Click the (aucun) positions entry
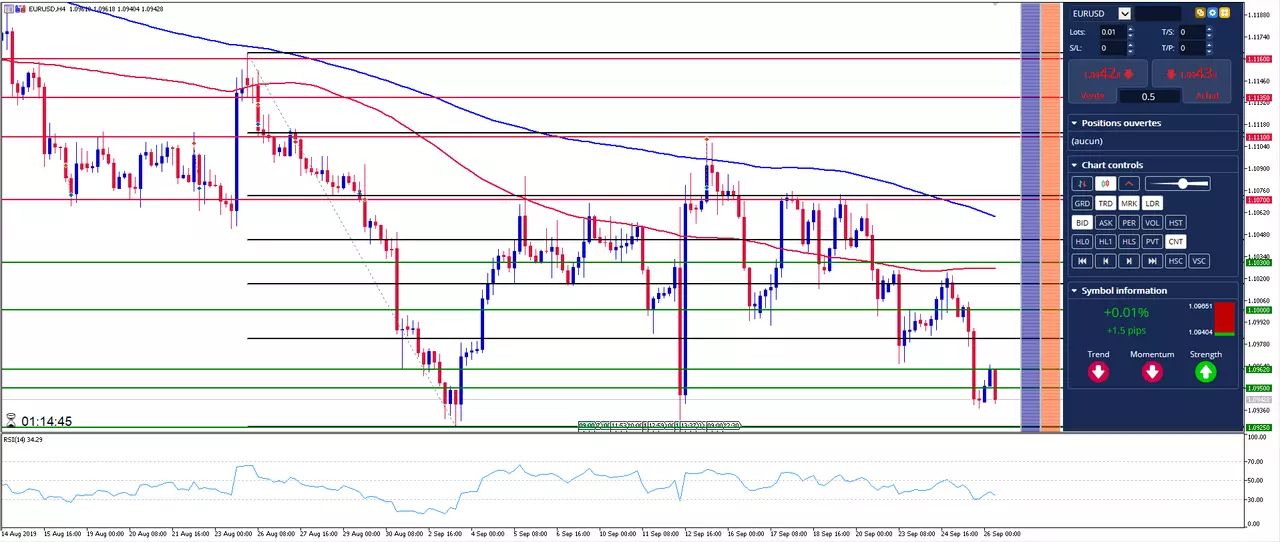This screenshot has height=542, width=1280. click(x=1087, y=142)
